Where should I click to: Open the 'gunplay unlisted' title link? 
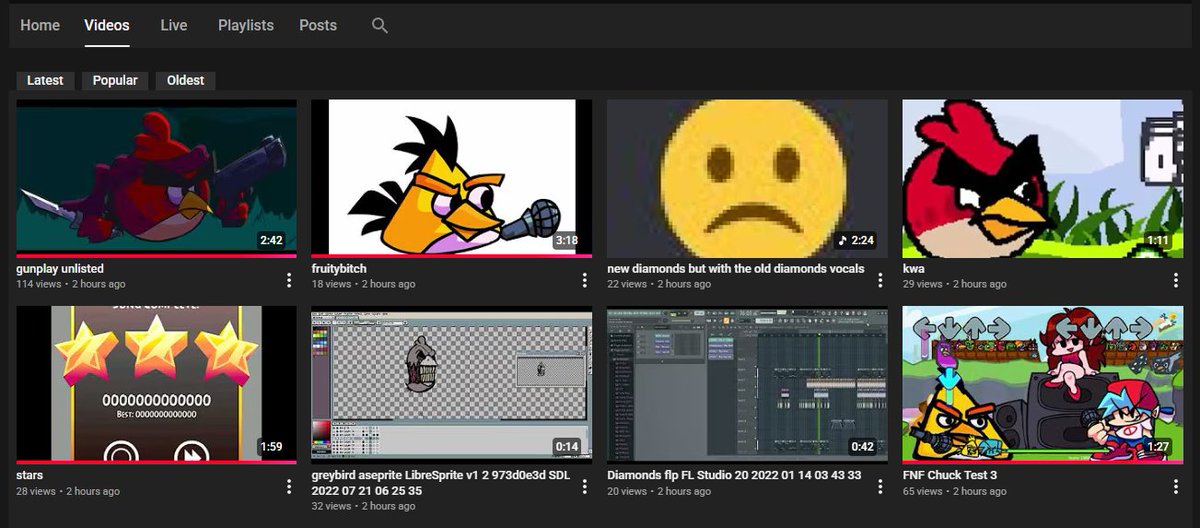coord(60,269)
